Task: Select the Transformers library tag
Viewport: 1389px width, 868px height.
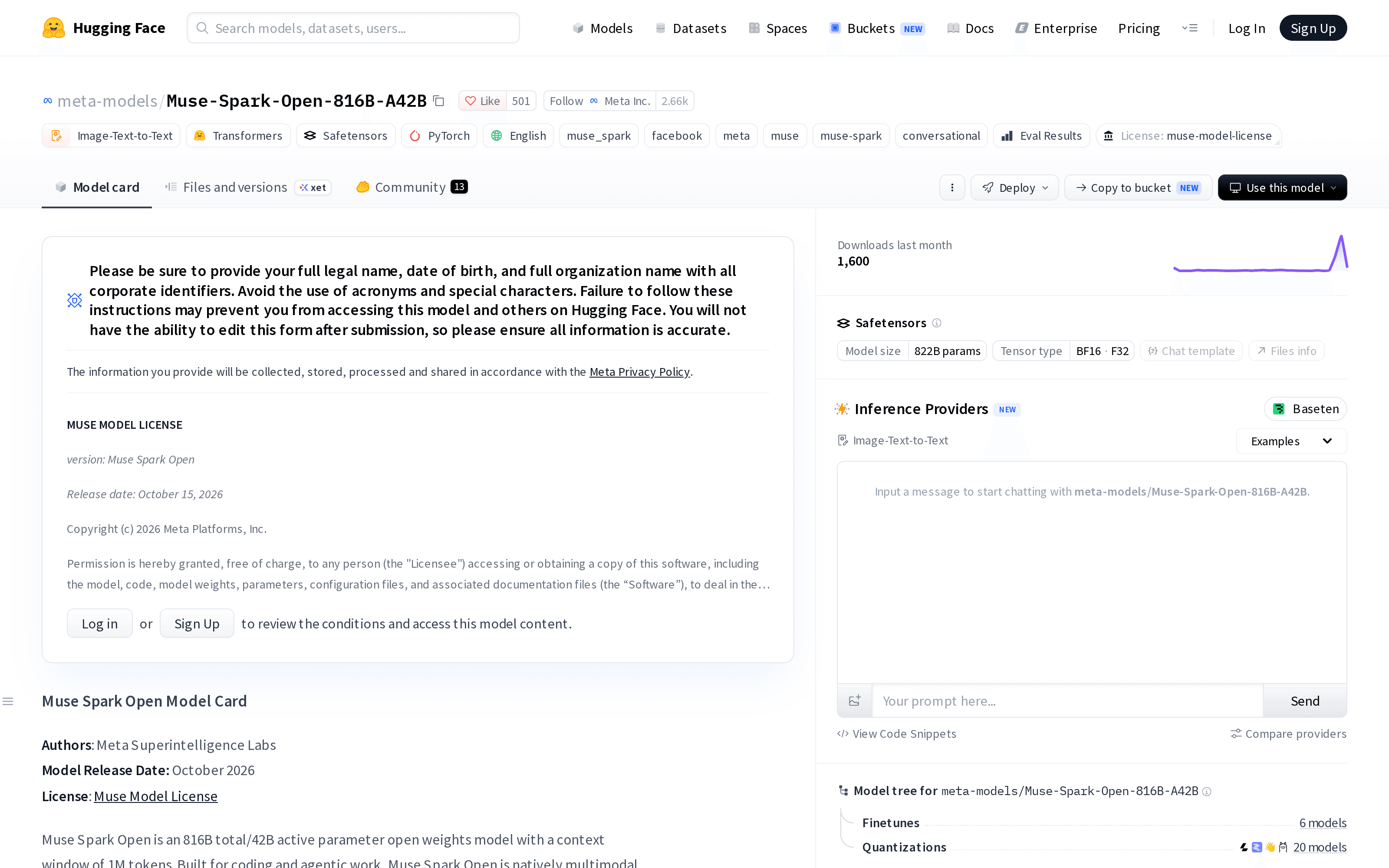Action: [238, 135]
